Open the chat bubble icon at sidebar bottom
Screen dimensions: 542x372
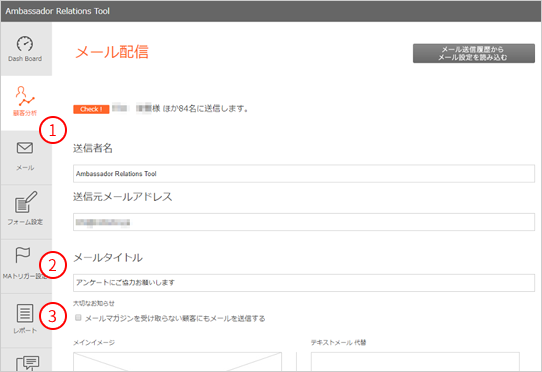pyautogui.click(x=28, y=363)
